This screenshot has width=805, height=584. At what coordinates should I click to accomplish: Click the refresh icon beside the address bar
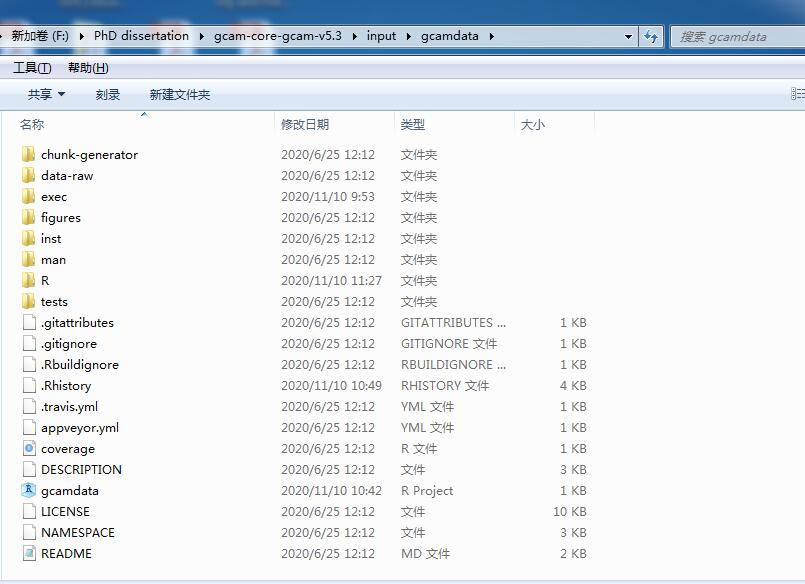tap(651, 36)
